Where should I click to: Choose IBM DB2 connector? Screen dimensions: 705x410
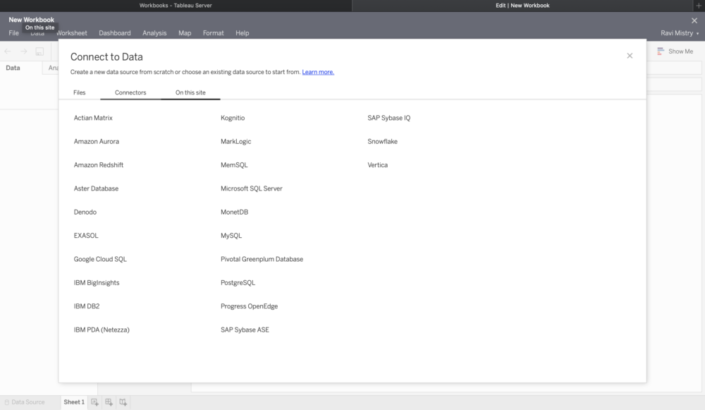point(87,306)
